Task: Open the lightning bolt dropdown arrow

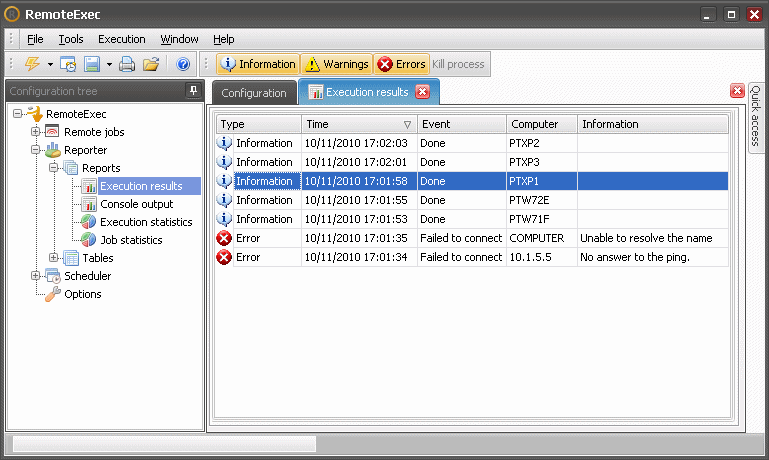Action: point(50,64)
